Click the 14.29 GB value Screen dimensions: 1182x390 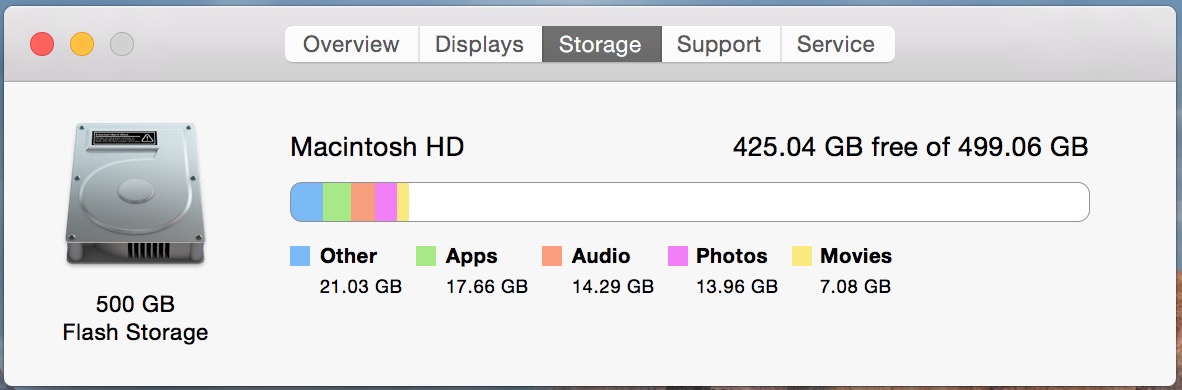pos(613,287)
